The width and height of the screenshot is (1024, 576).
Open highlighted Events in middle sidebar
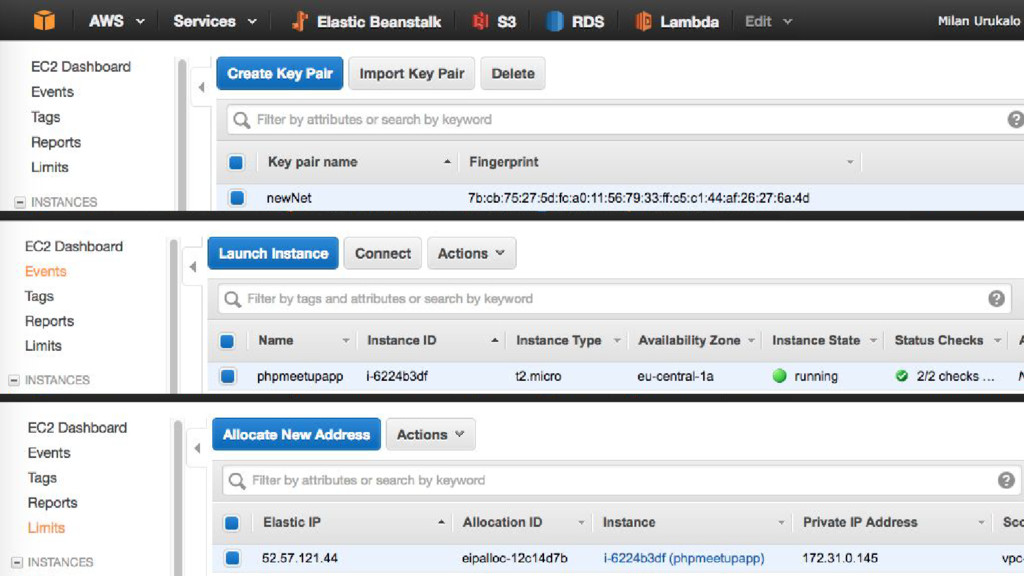(x=46, y=271)
